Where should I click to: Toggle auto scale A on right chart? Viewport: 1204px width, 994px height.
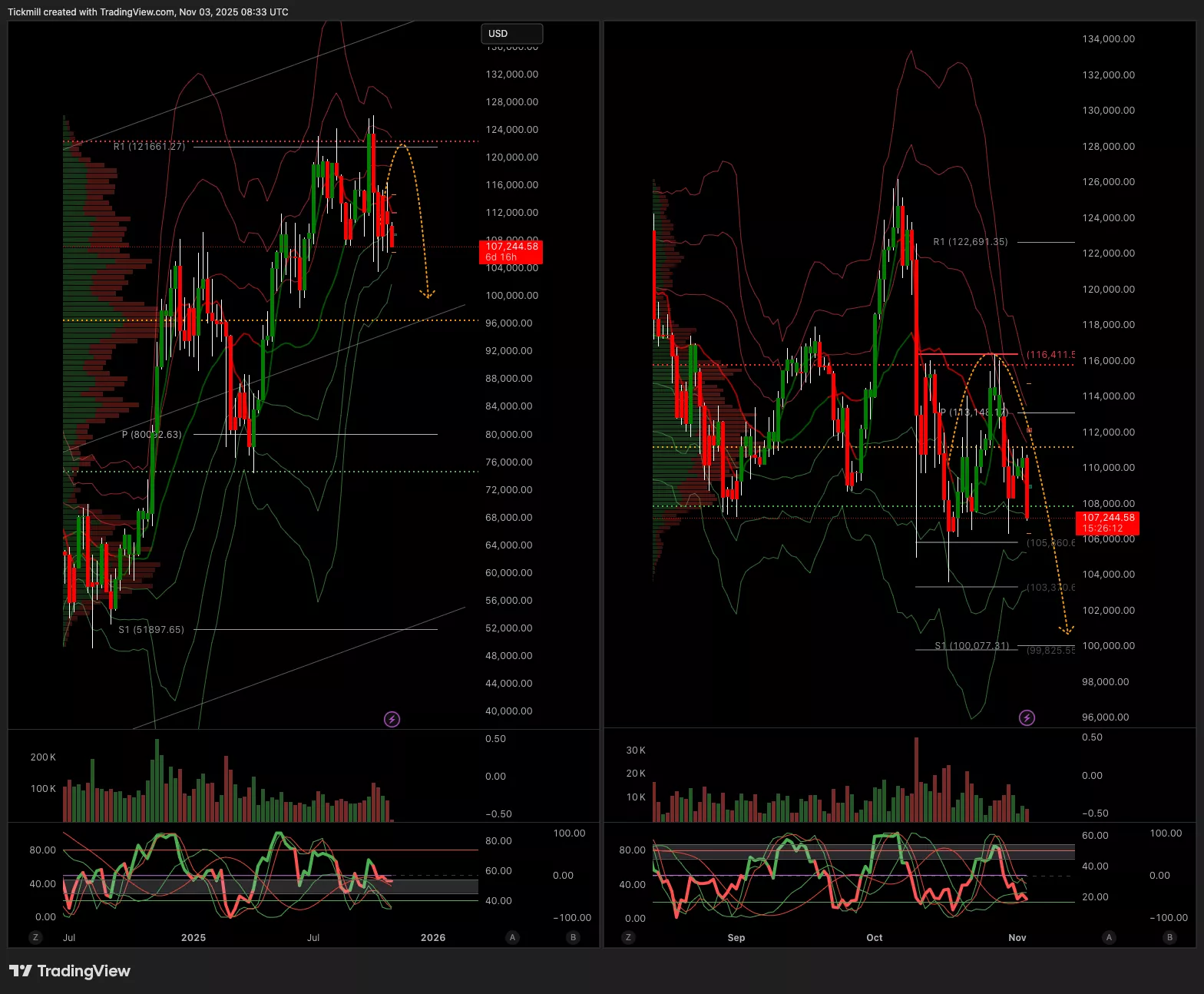click(x=1108, y=937)
